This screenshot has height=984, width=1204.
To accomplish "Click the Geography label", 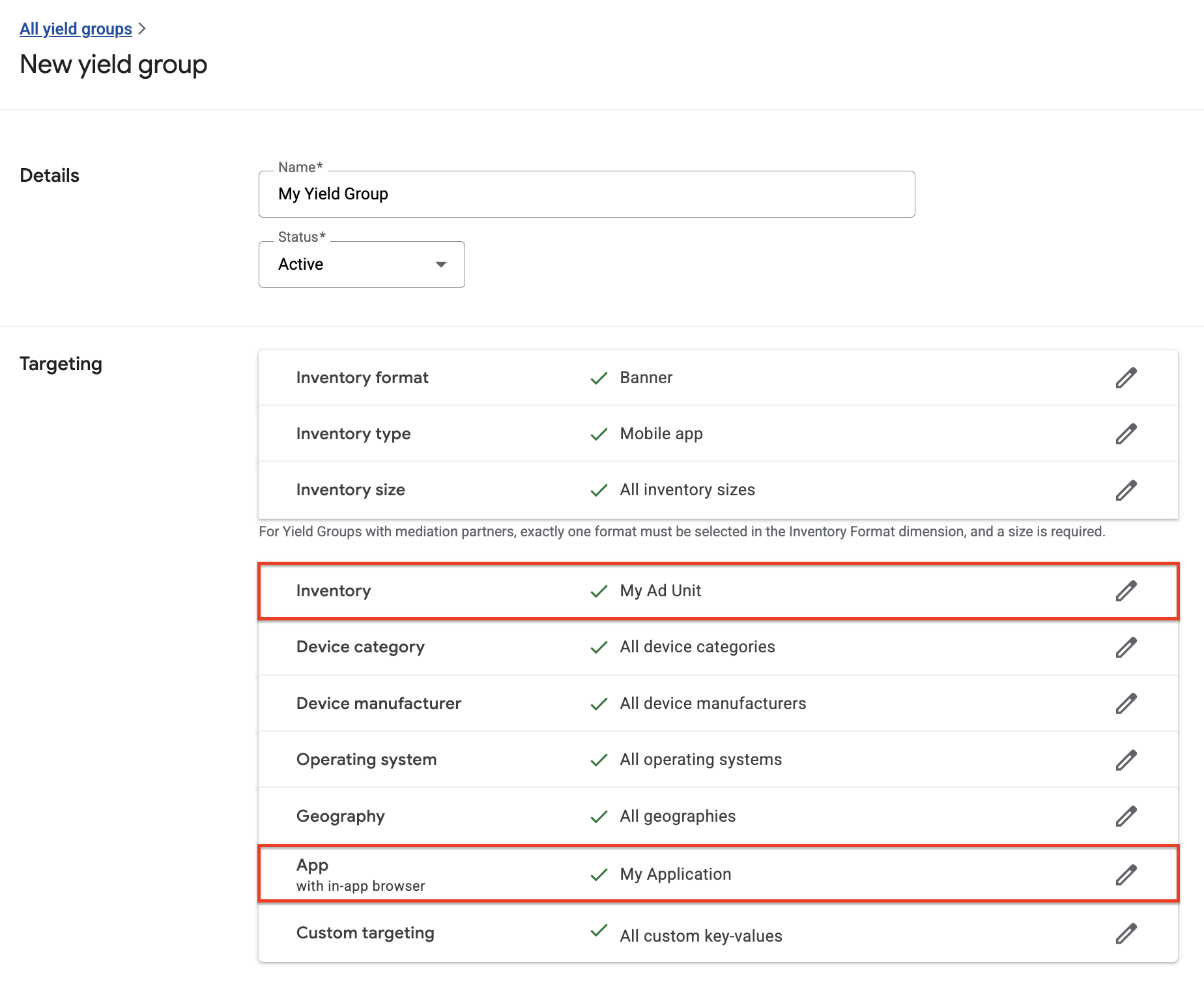I will (340, 817).
